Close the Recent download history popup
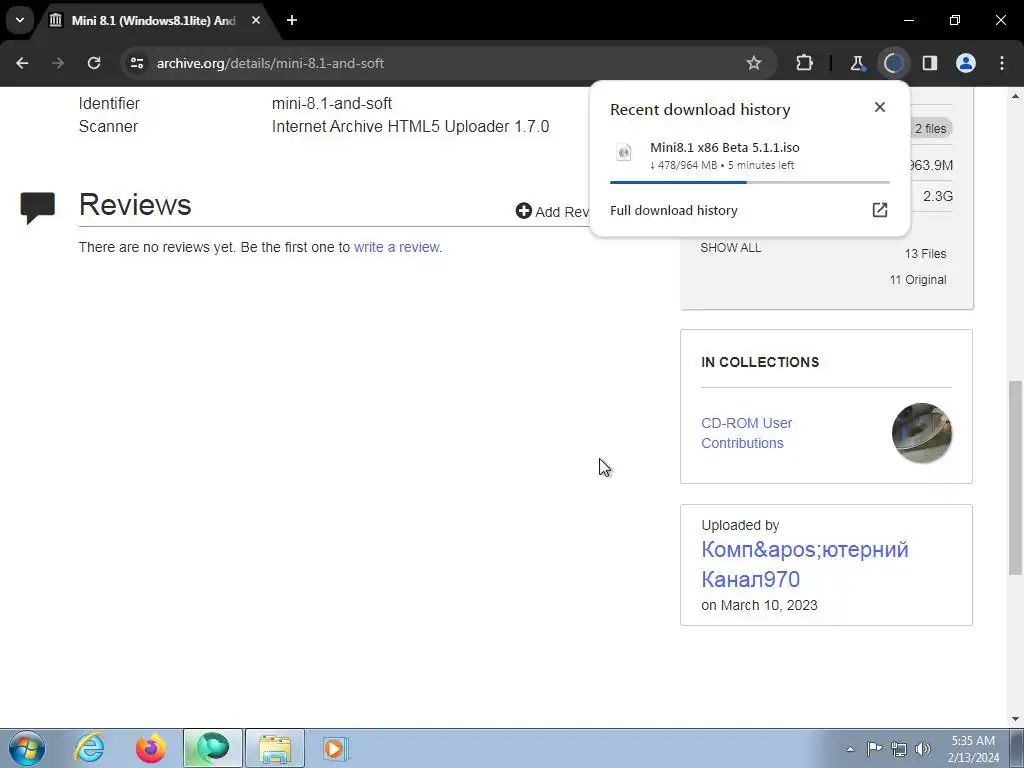Image resolution: width=1024 pixels, height=768 pixels. pyautogui.click(x=880, y=107)
